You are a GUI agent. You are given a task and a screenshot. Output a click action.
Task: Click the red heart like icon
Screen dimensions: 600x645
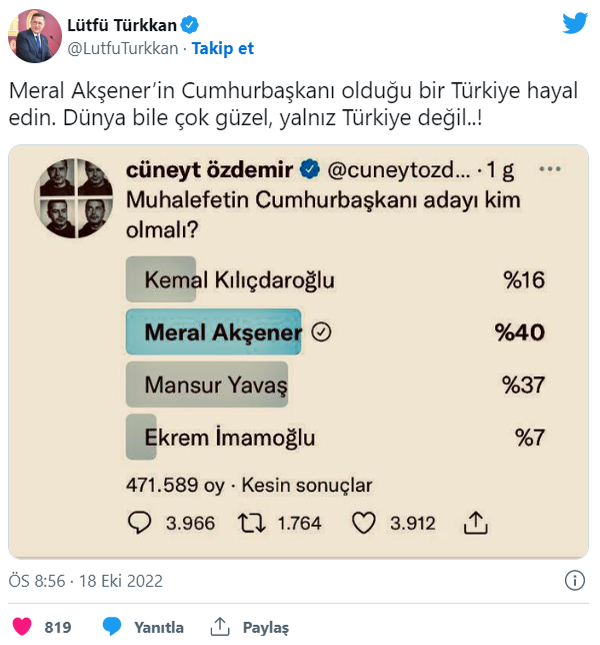coord(21,627)
